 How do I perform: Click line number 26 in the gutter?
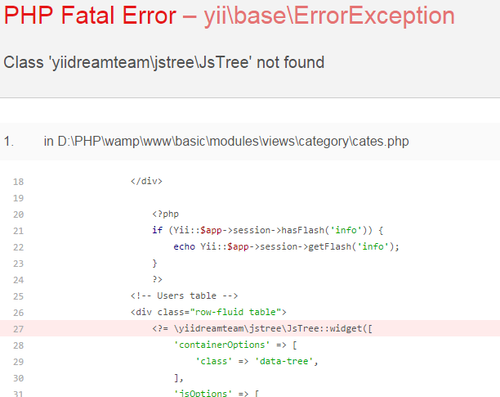pos(18,313)
